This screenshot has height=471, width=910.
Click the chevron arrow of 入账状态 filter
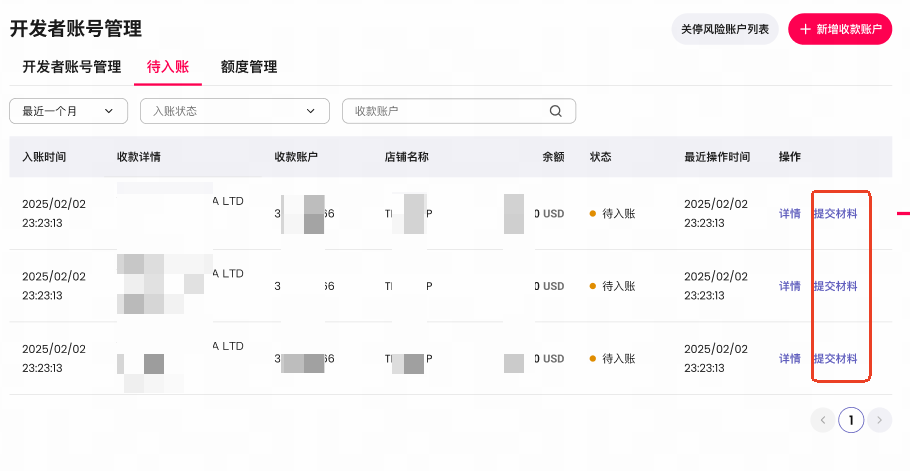[310, 111]
